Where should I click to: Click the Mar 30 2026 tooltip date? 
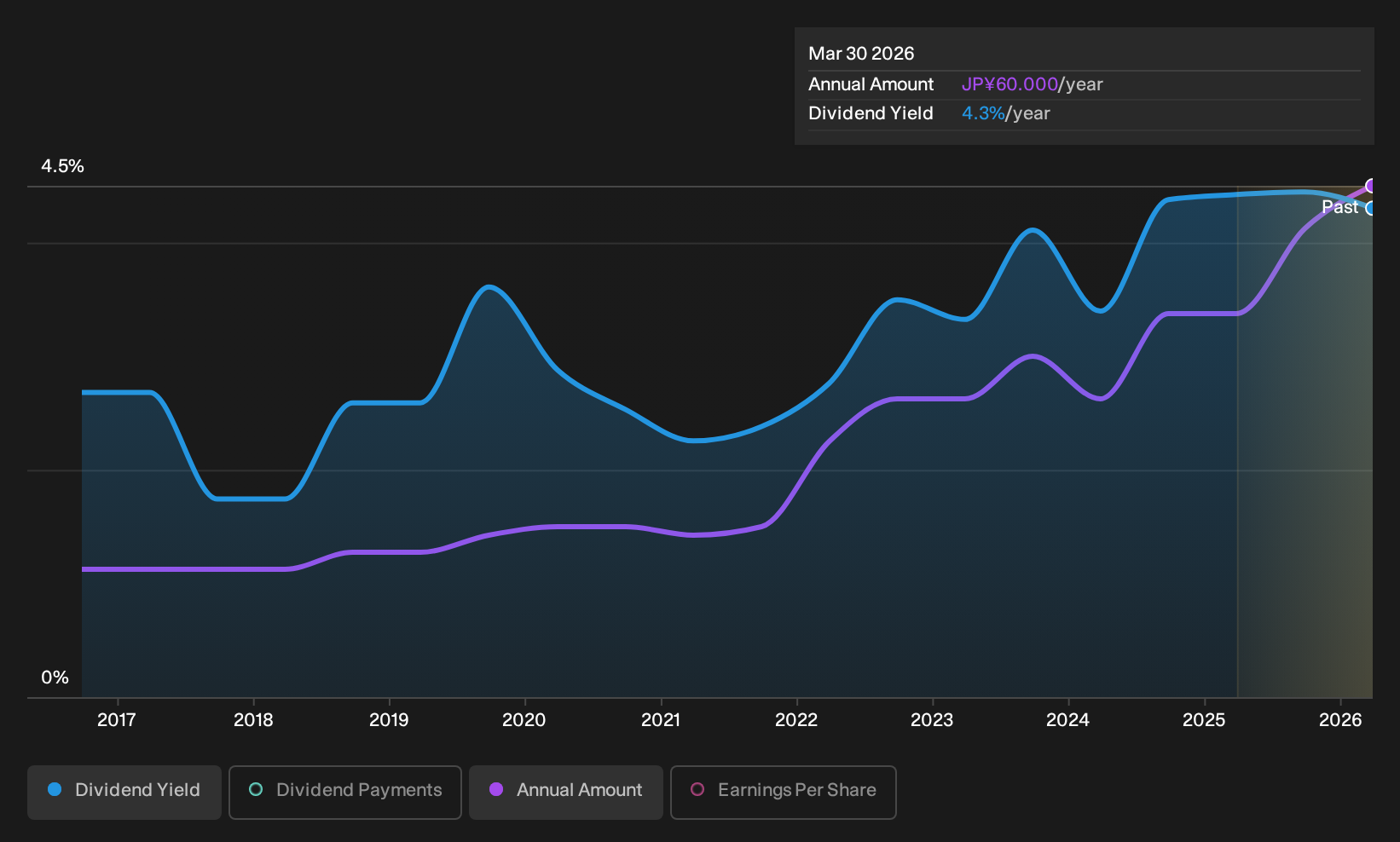click(861, 54)
